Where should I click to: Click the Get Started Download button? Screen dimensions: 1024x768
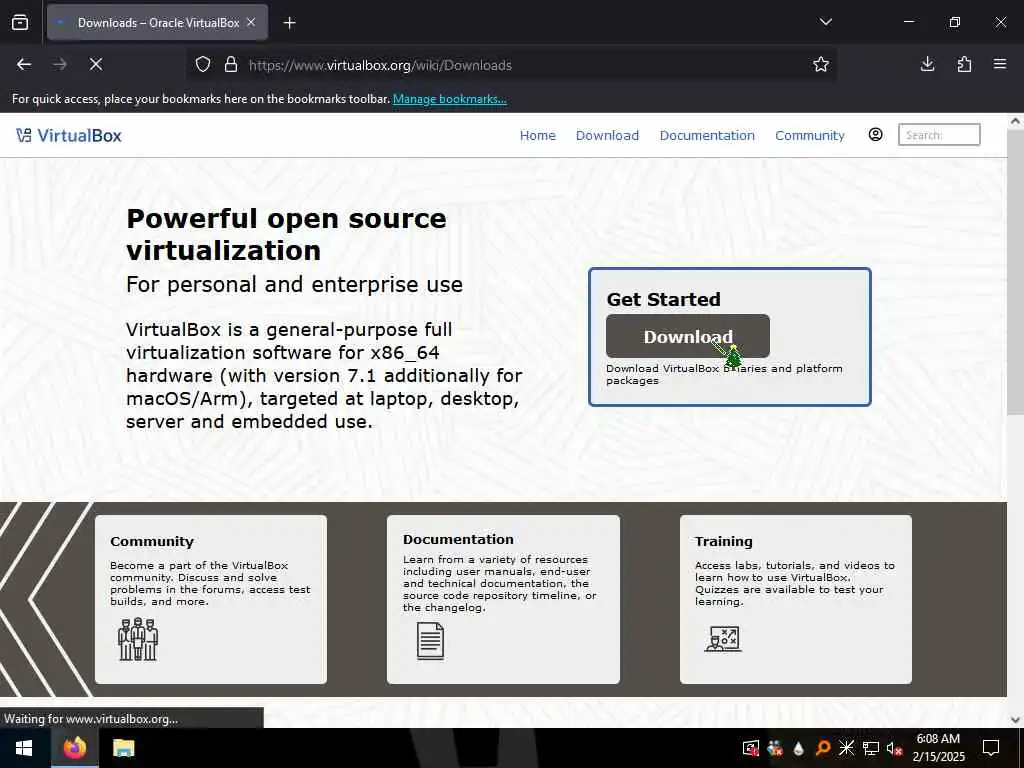[688, 336]
